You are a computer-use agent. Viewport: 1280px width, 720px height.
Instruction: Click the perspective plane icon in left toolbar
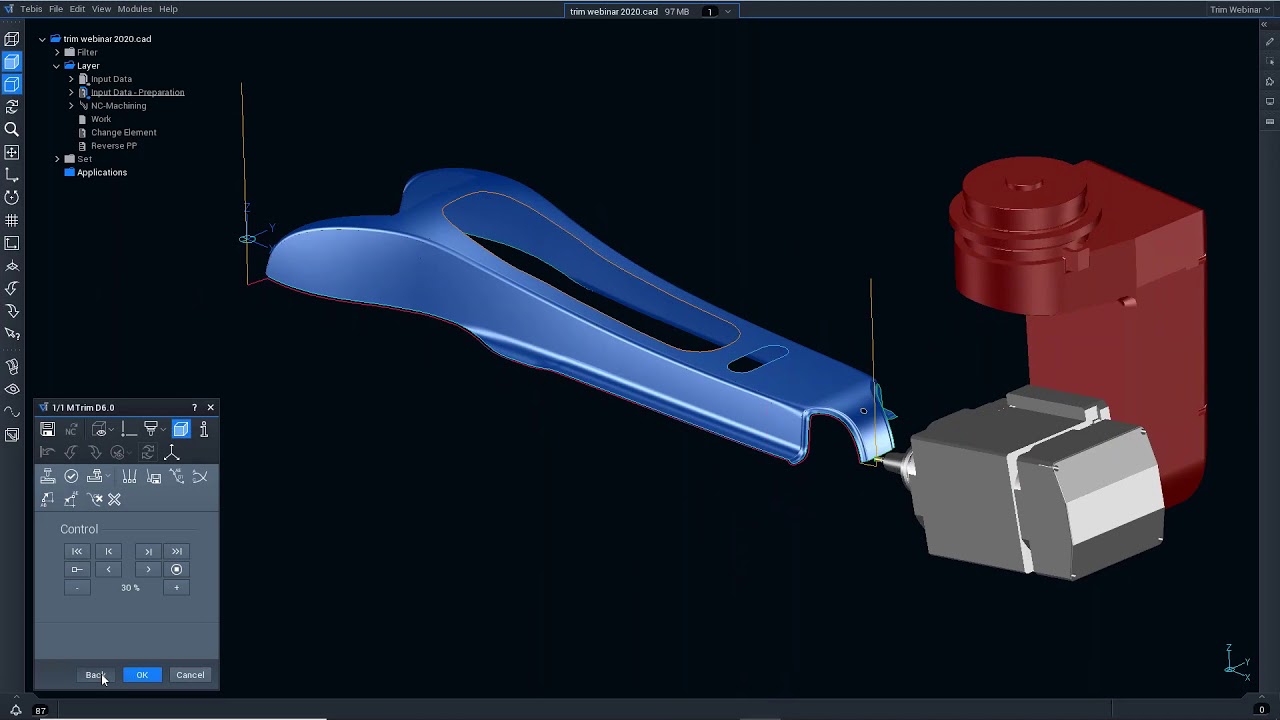pos(12,266)
